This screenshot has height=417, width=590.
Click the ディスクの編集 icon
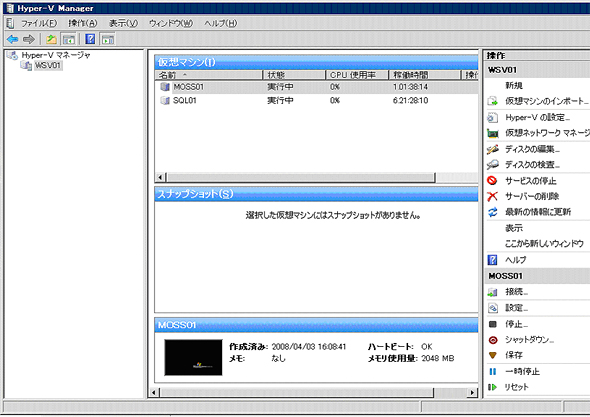click(x=492, y=149)
